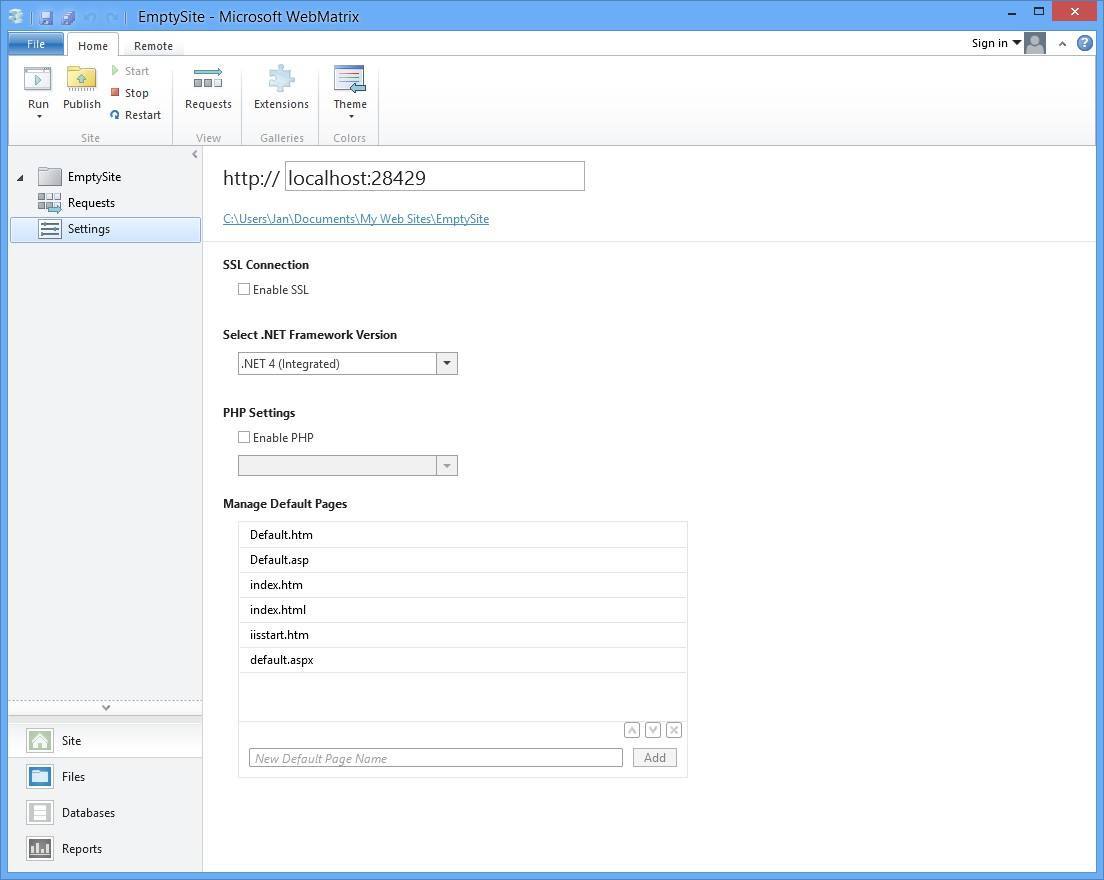
Task: Select Default.htm in default pages
Action: [x=463, y=535]
